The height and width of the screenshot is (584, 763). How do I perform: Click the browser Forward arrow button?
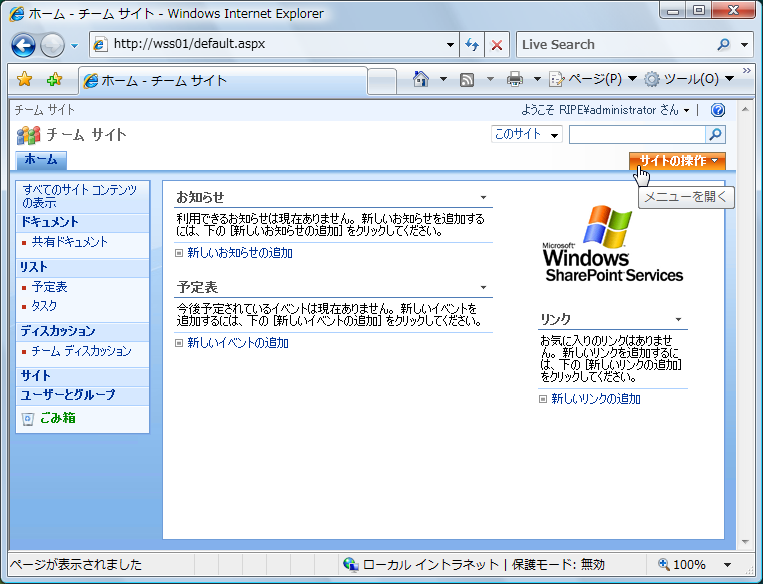pyautogui.click(x=52, y=45)
